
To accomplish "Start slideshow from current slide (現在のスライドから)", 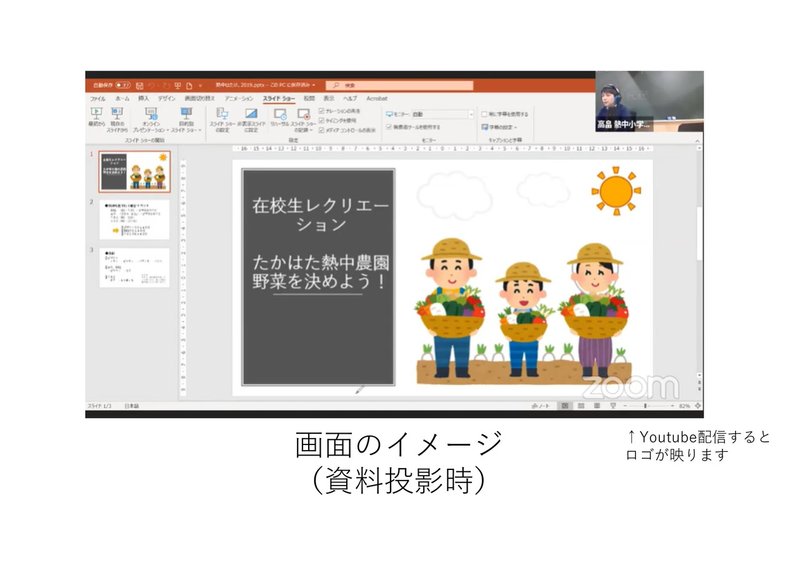I will tap(117, 120).
